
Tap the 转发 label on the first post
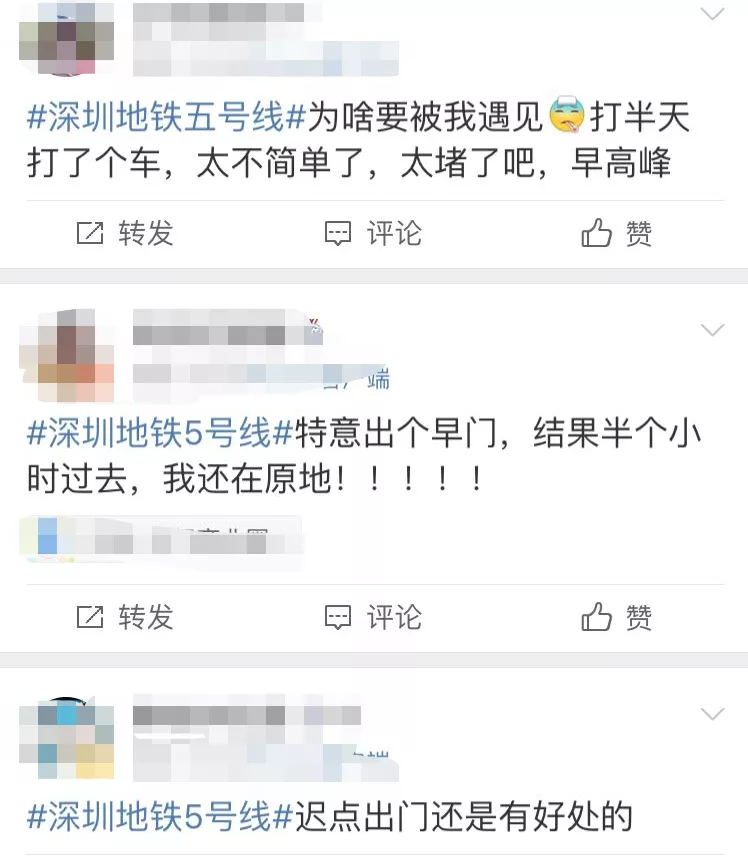(x=146, y=234)
